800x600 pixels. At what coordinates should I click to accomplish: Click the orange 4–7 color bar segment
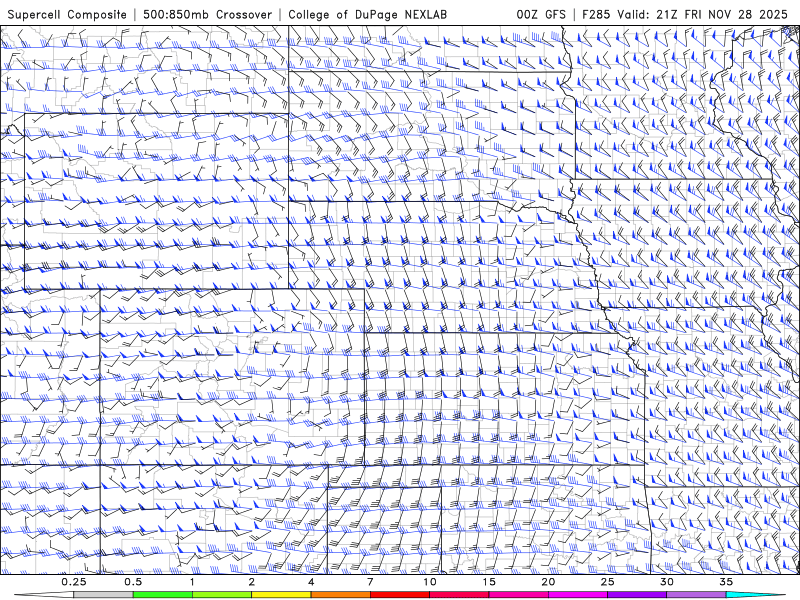(340, 595)
